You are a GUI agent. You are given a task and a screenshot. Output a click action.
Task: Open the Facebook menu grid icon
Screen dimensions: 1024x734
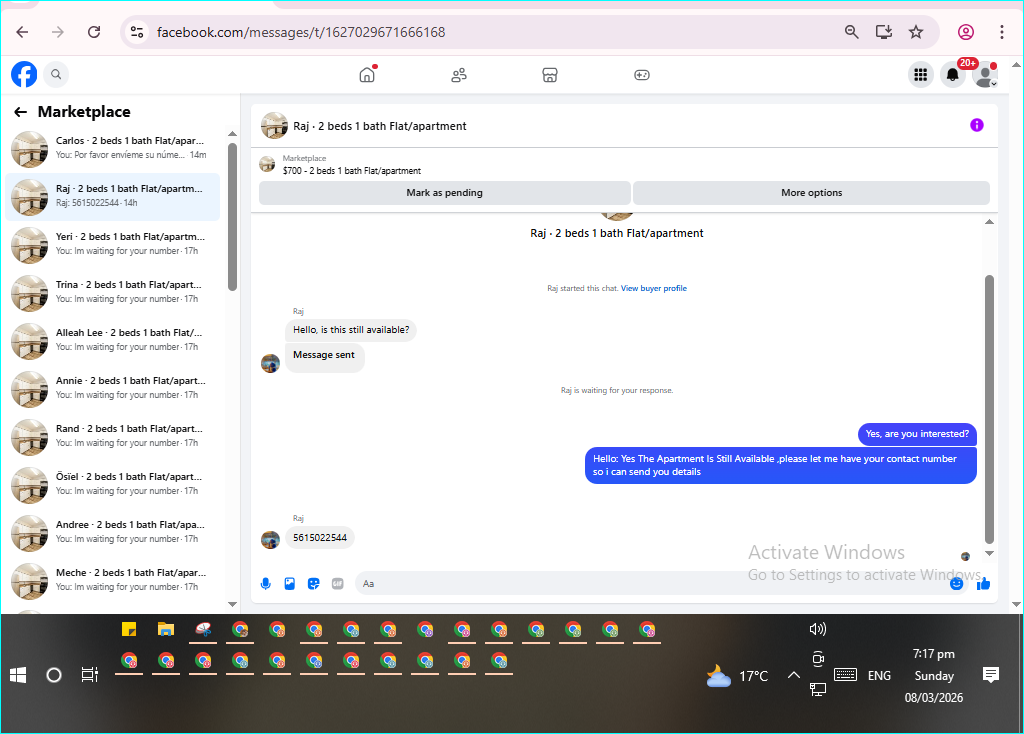(x=921, y=75)
